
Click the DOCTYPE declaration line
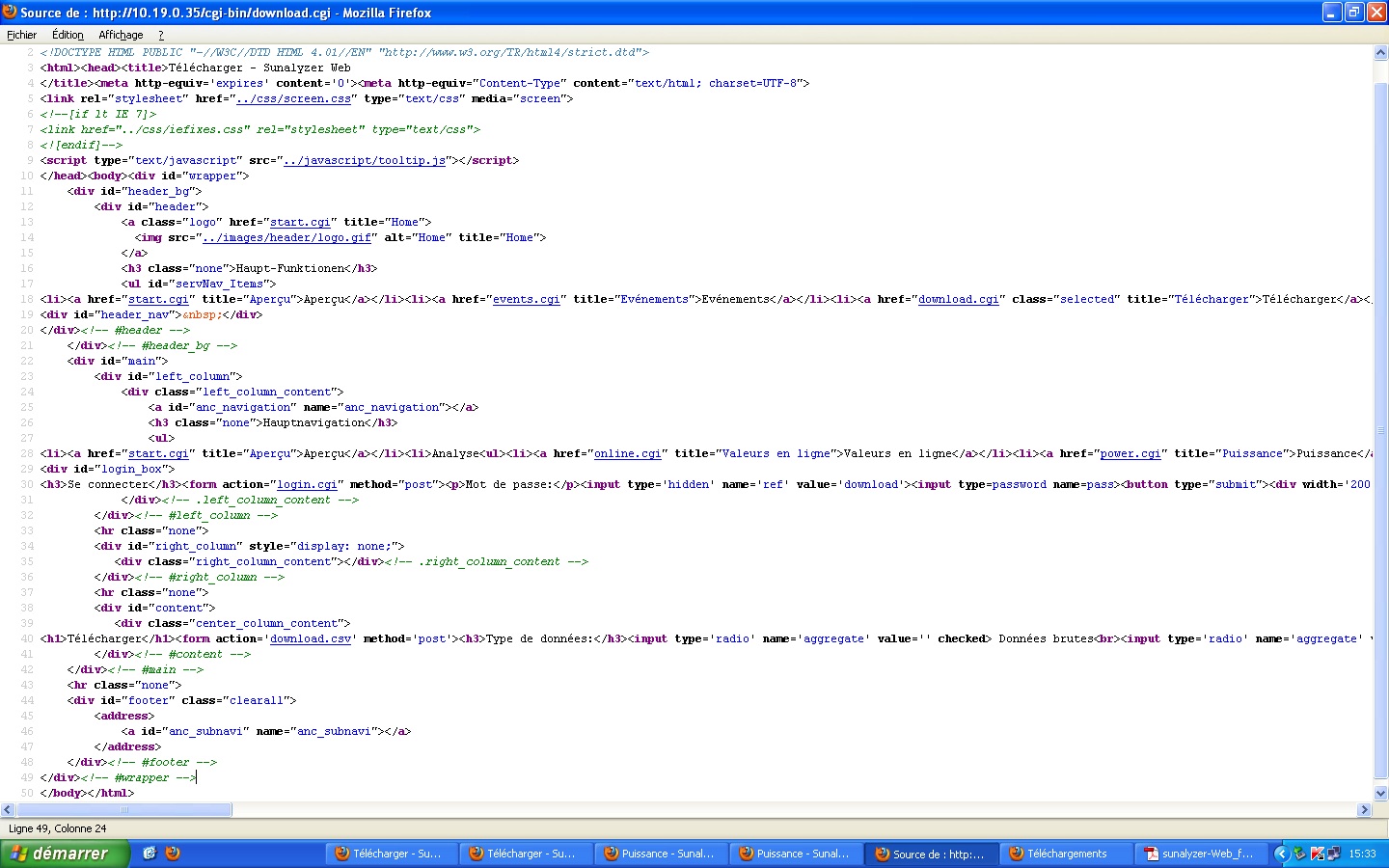tap(344, 52)
